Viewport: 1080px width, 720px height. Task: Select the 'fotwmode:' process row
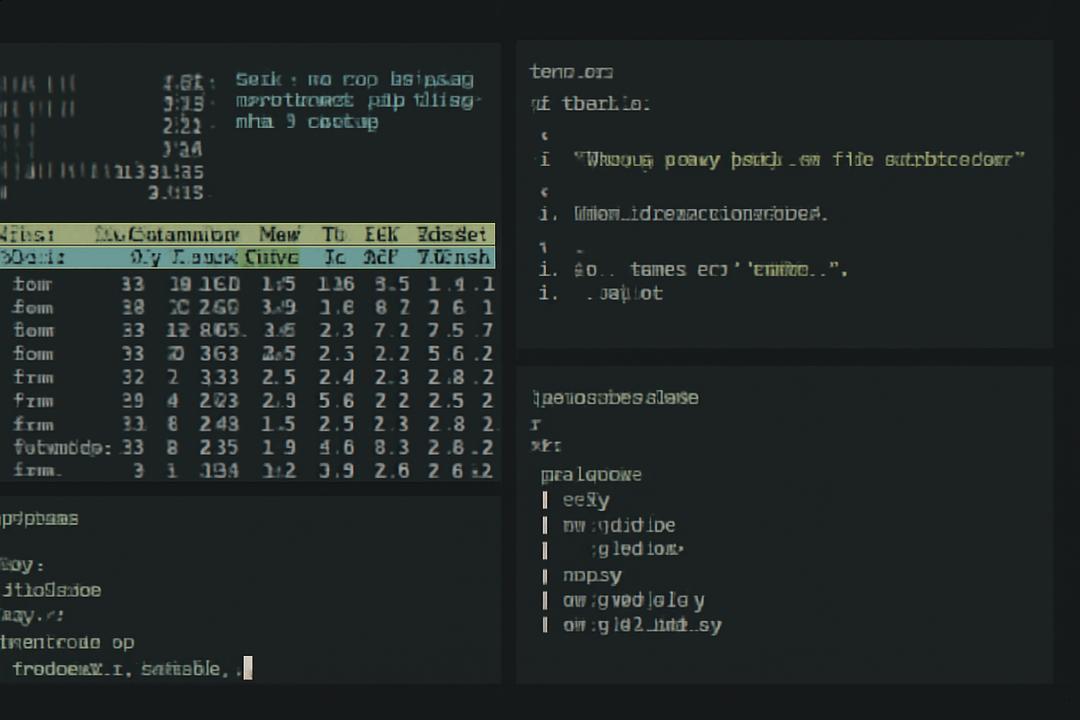click(x=248, y=448)
